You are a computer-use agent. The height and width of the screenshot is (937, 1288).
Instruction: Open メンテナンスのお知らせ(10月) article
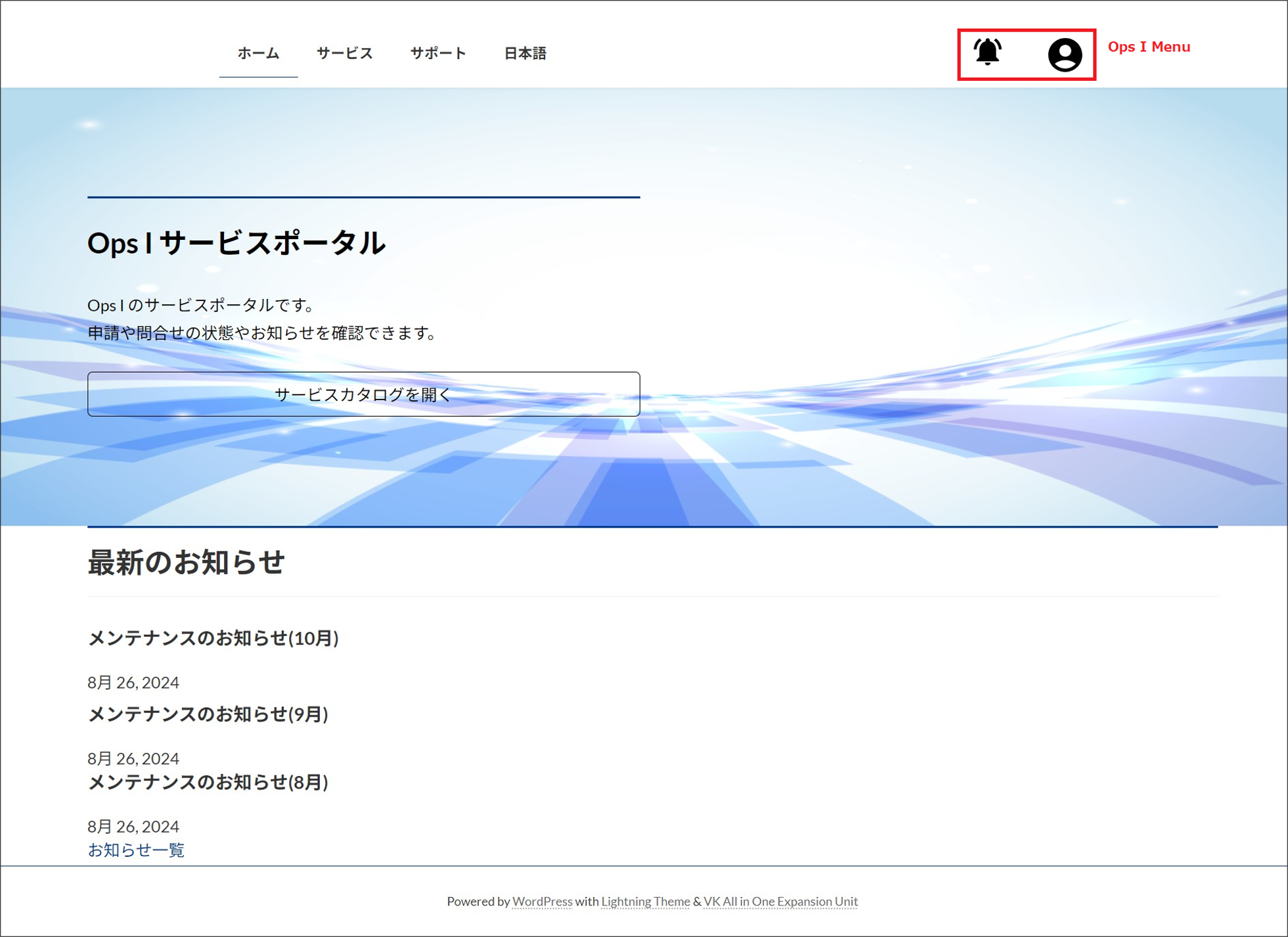click(213, 638)
